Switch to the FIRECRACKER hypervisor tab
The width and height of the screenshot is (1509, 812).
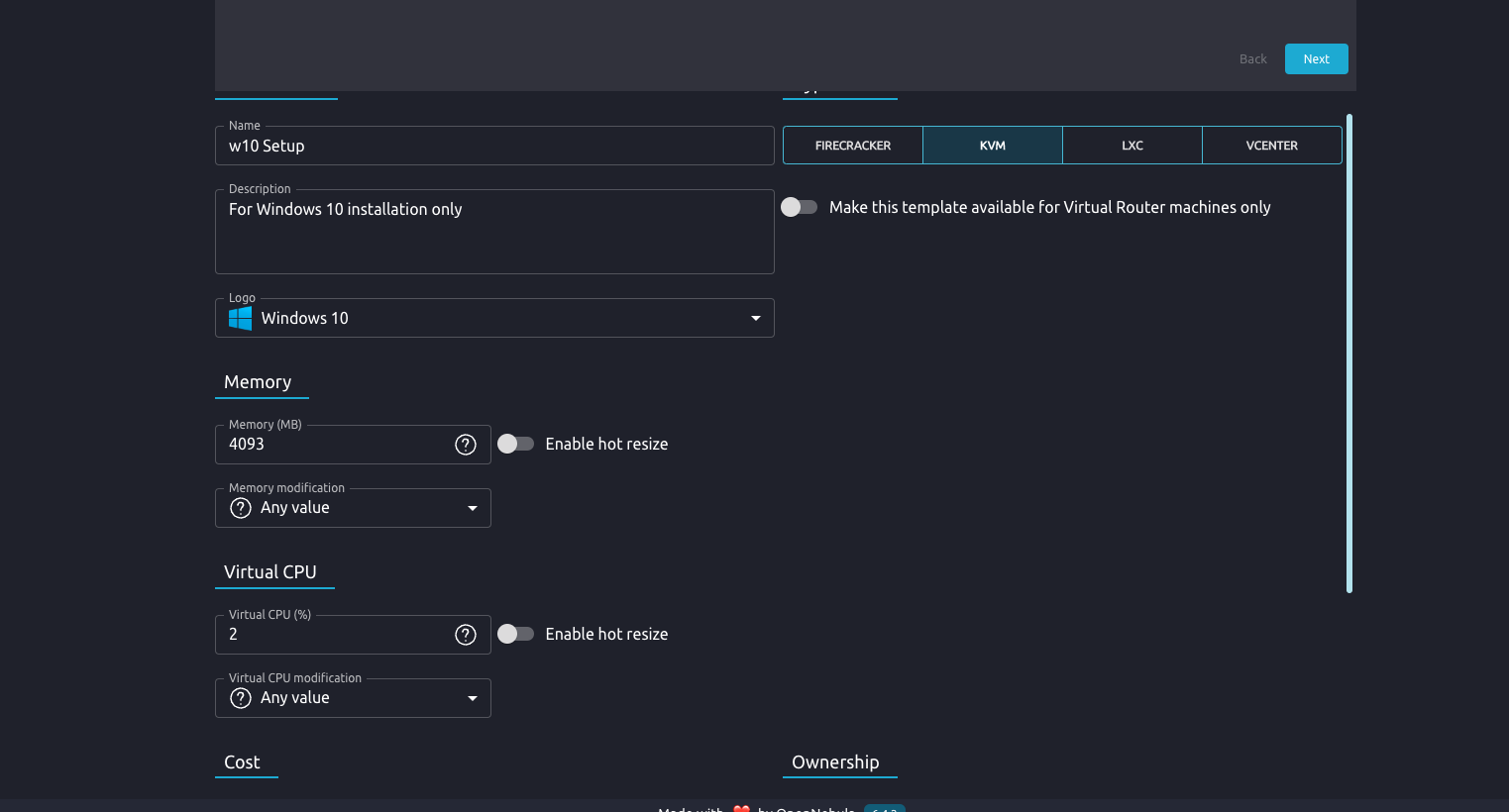pos(852,145)
